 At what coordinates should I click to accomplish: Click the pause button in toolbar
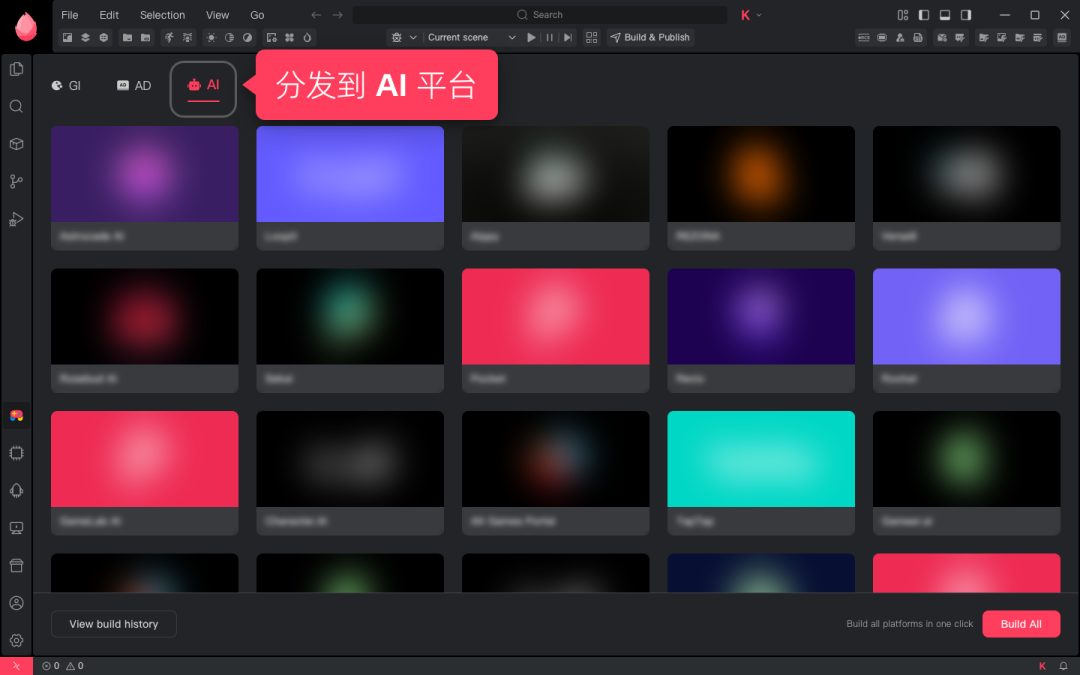(550, 37)
